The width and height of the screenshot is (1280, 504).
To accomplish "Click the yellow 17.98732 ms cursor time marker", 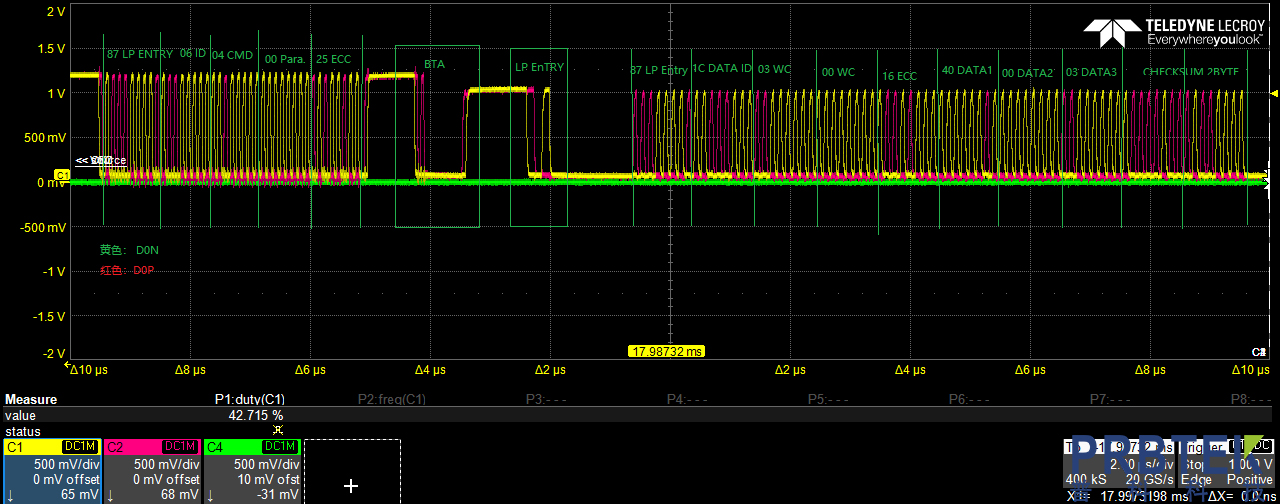I will [x=666, y=351].
